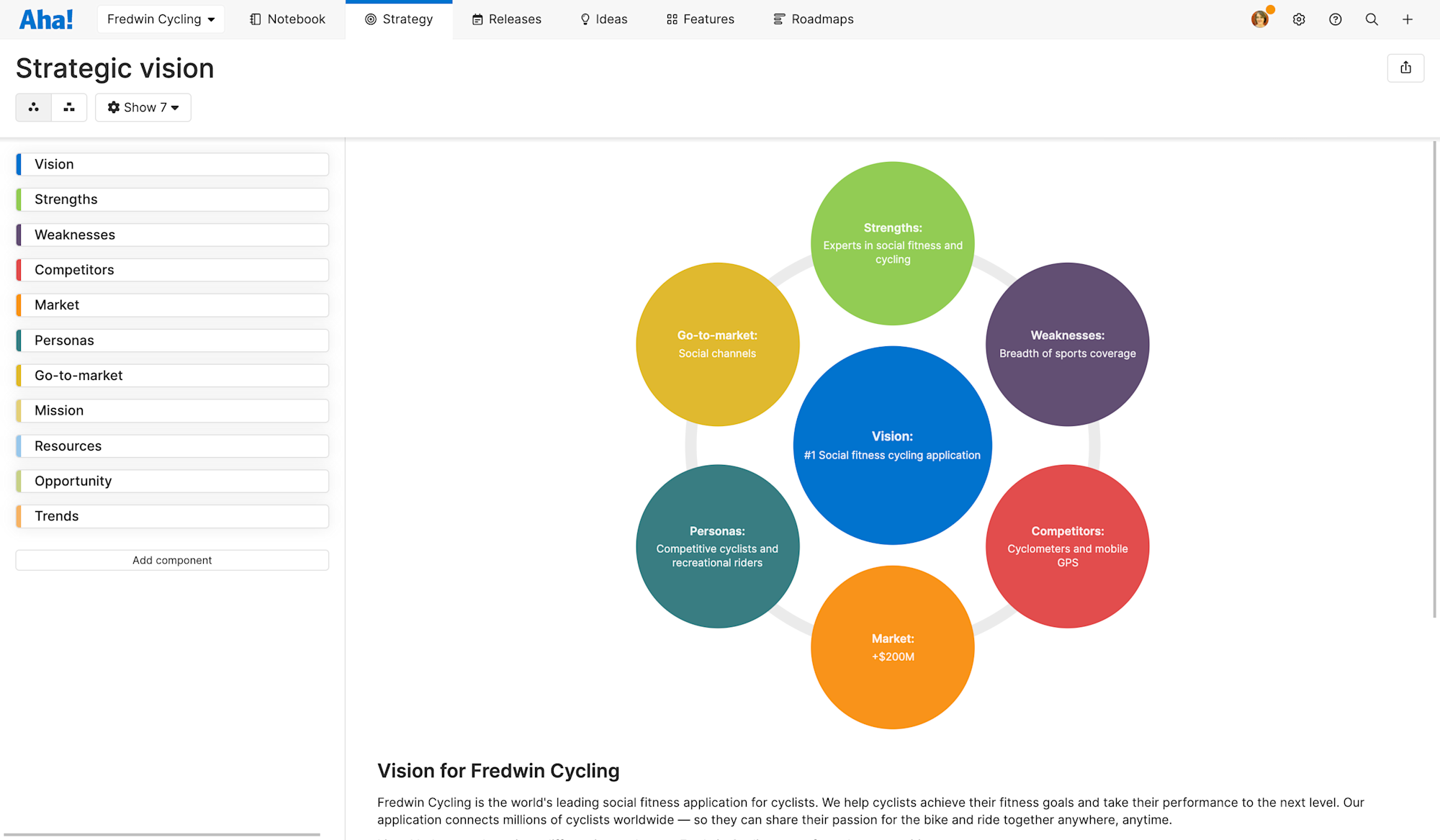Open the share export icon button
Image resolution: width=1440 pixels, height=840 pixels.
click(1405, 68)
